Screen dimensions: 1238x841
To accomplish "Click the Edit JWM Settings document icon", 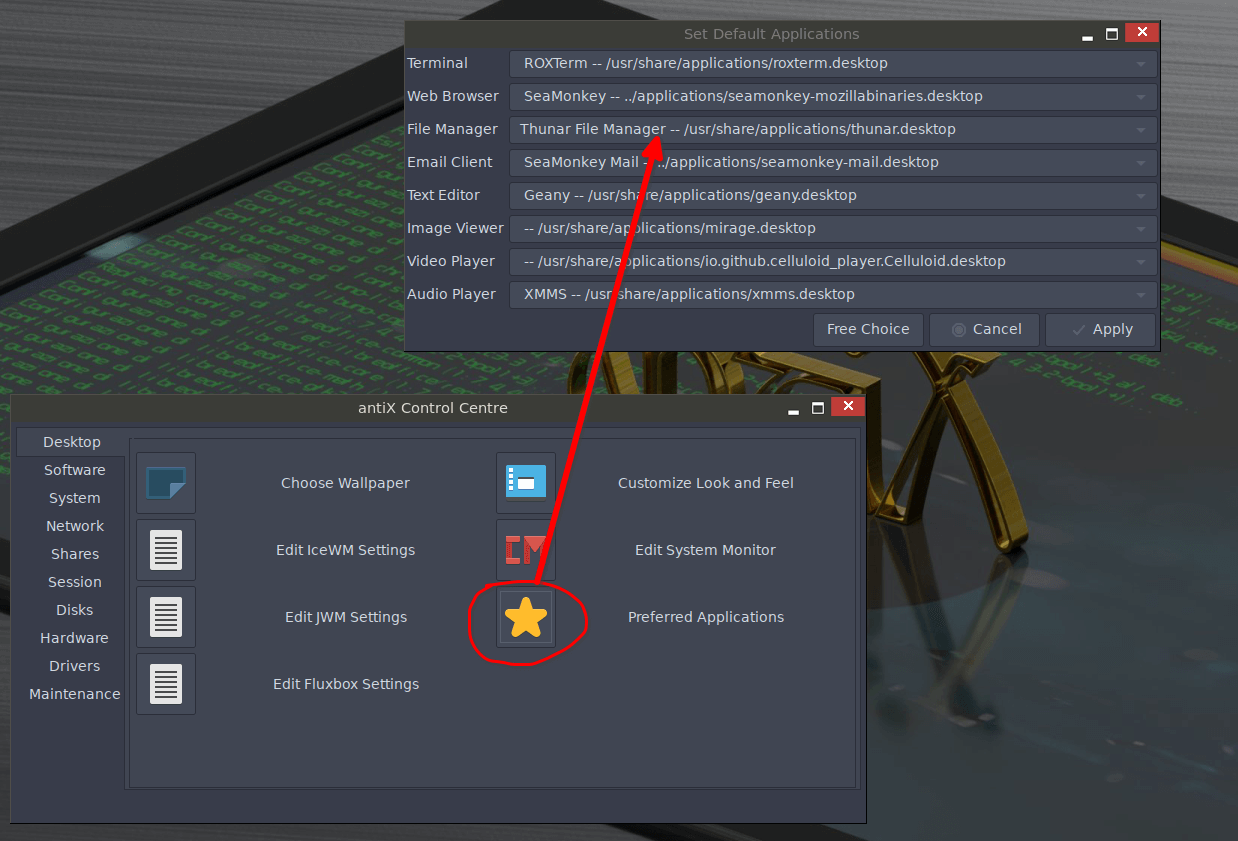I will tap(166, 617).
